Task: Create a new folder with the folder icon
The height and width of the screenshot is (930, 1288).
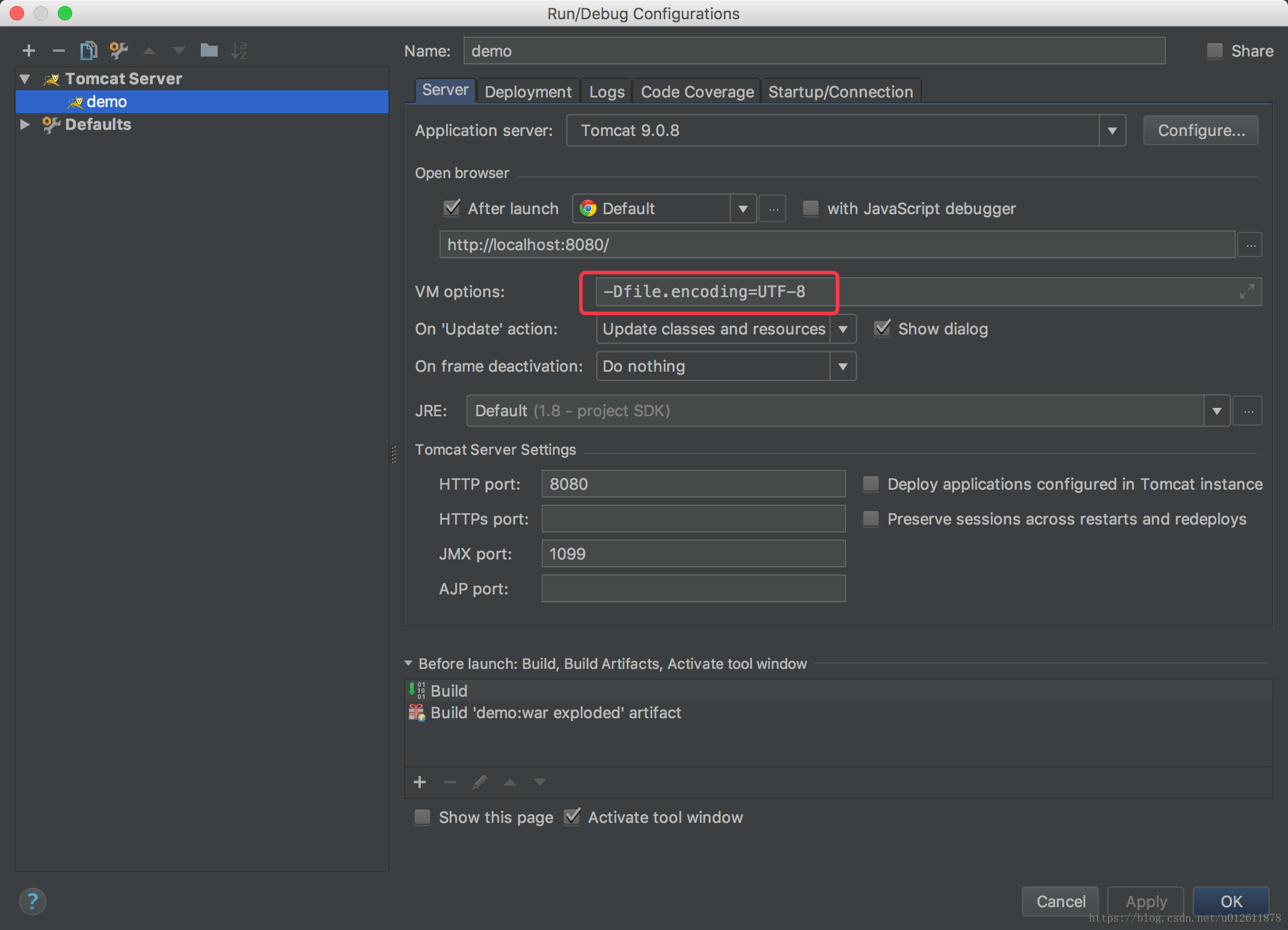Action: (209, 50)
